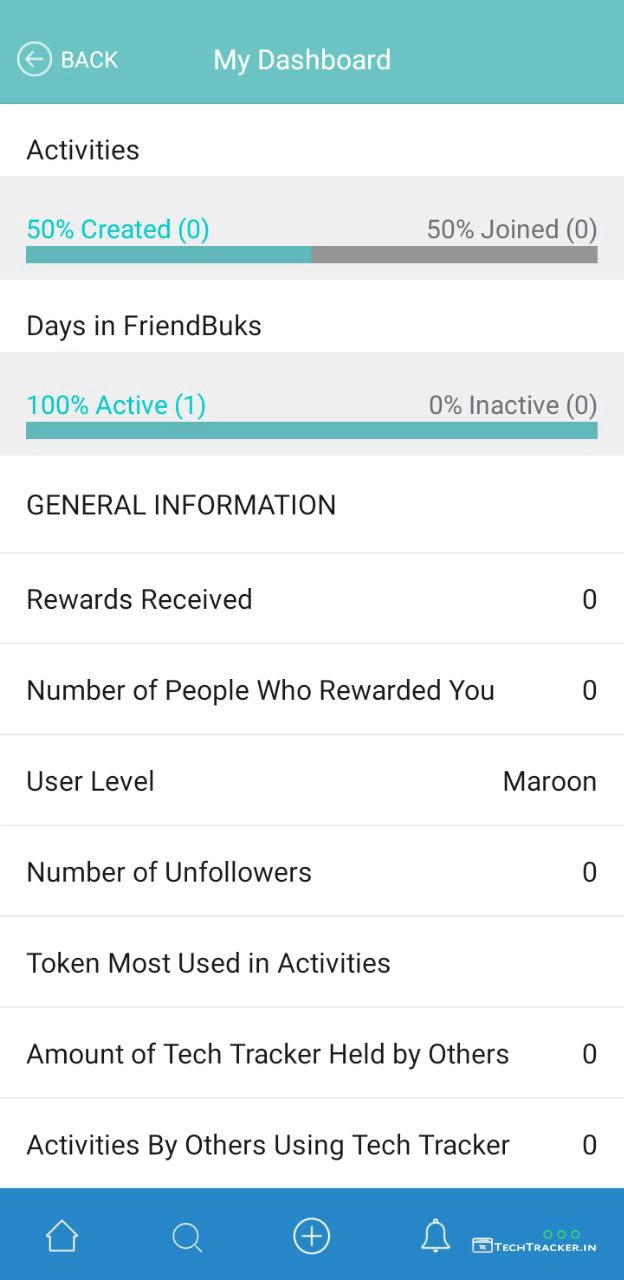Click the Activities created/joined progress bar
624x1280 pixels.
coord(312,255)
